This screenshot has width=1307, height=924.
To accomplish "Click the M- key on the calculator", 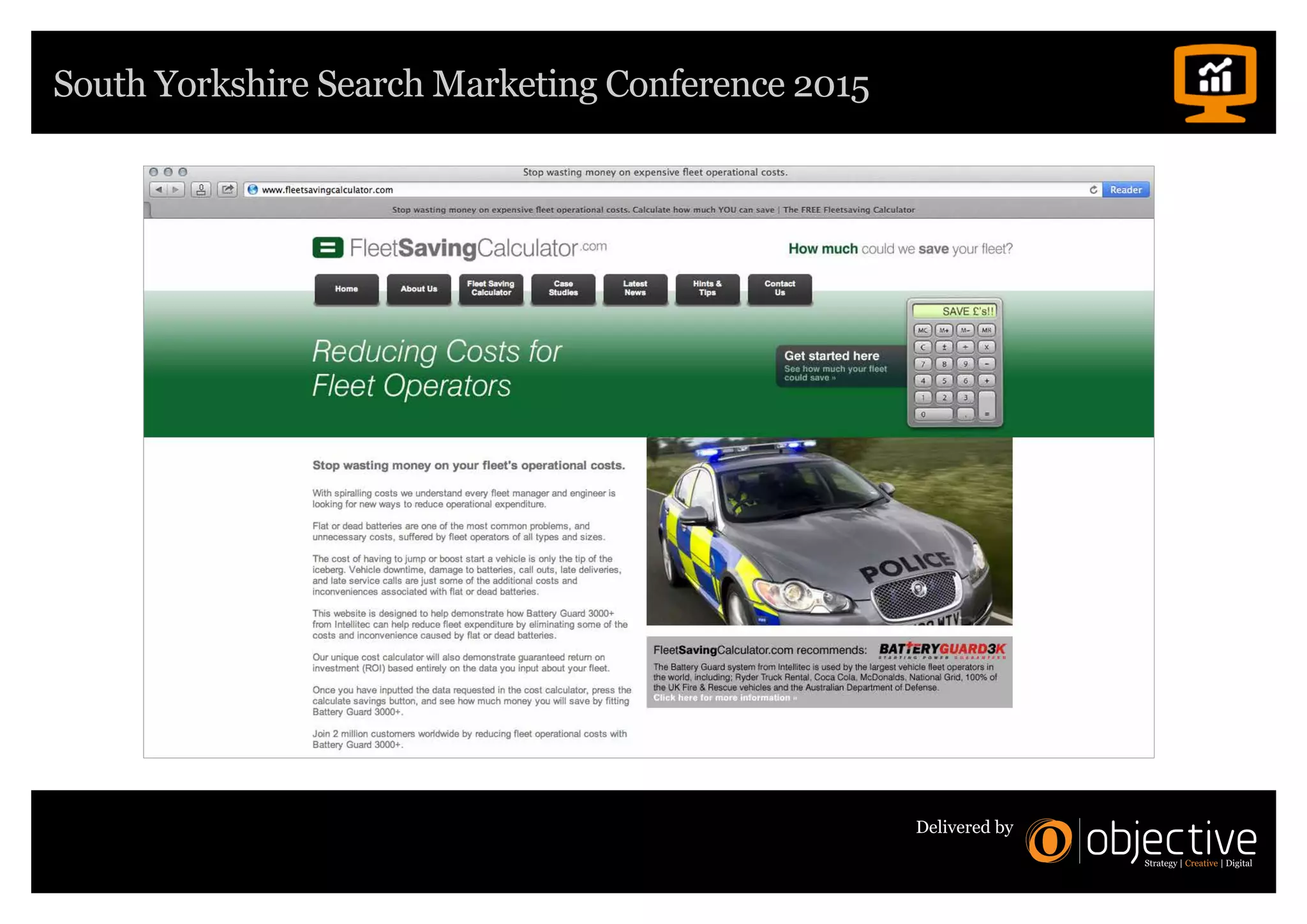I will [965, 331].
